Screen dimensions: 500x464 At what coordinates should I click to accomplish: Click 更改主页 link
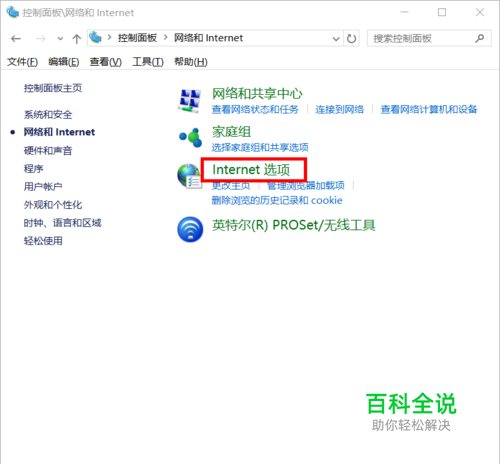coord(231,185)
